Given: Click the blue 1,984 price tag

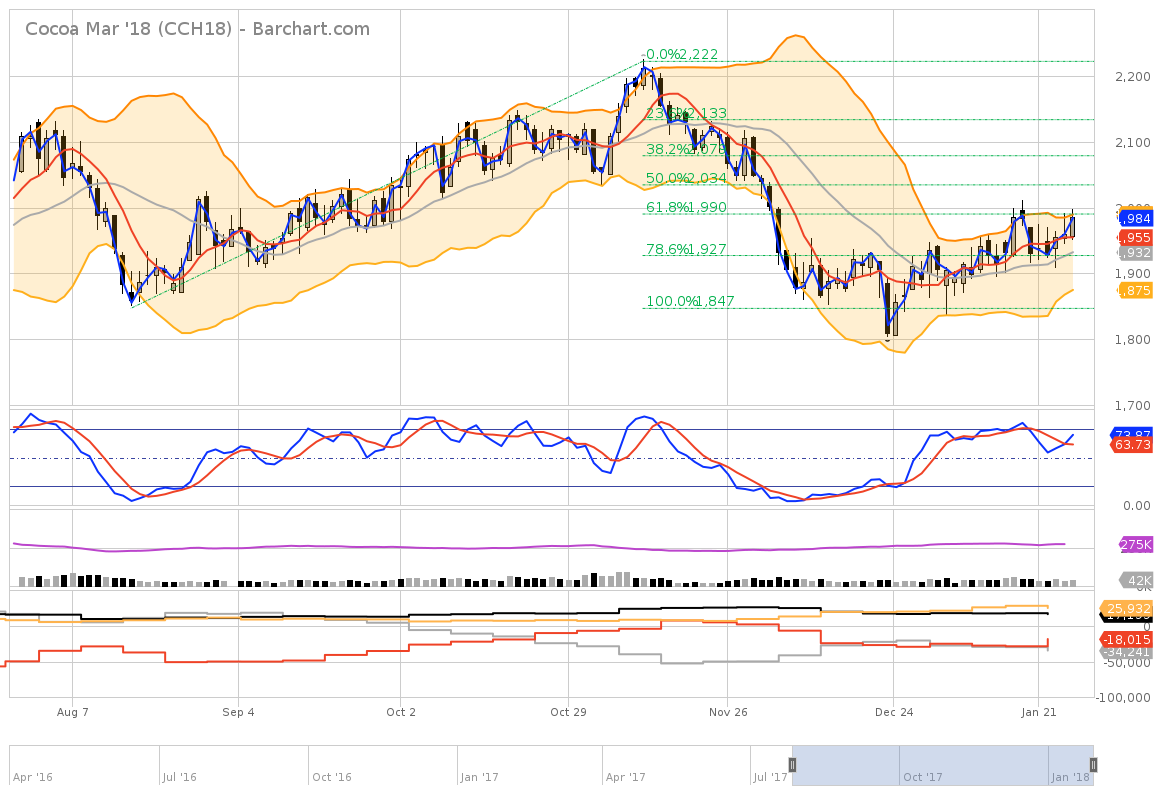Looking at the screenshot, I should pos(1135,218).
